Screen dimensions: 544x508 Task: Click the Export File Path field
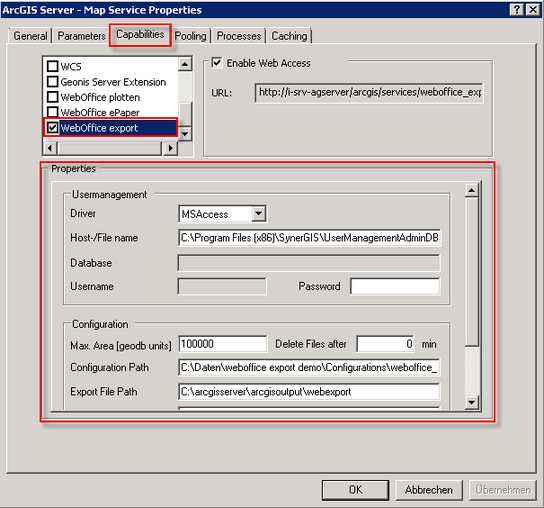click(x=309, y=392)
